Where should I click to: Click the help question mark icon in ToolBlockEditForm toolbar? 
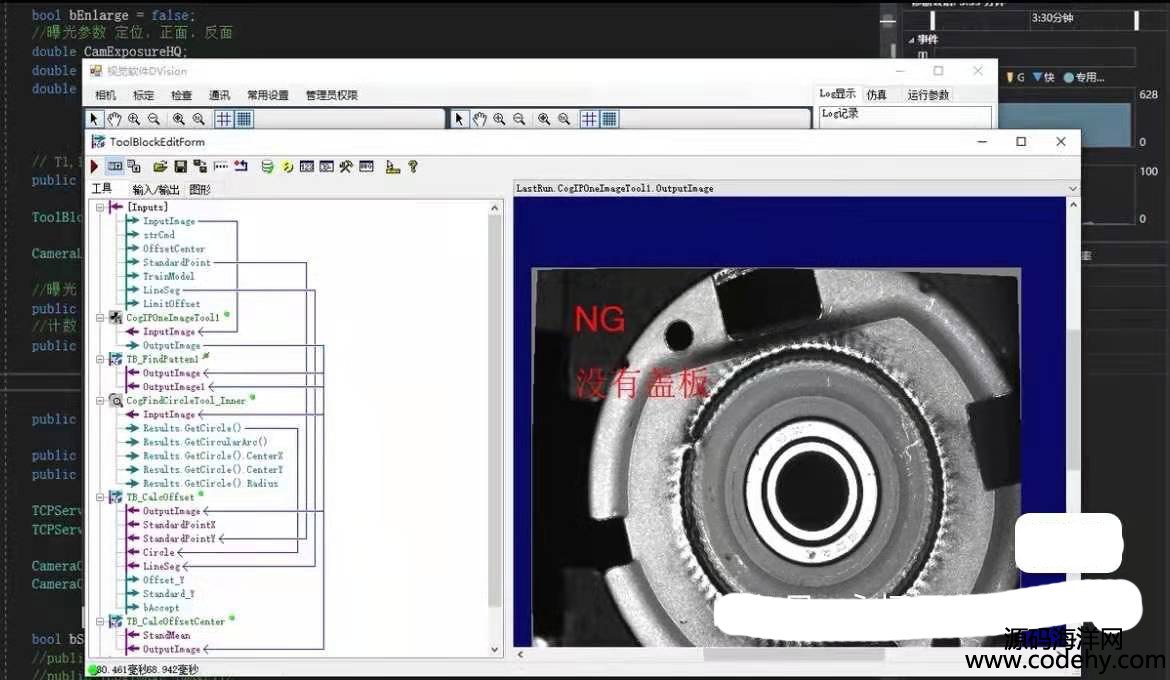coord(413,166)
